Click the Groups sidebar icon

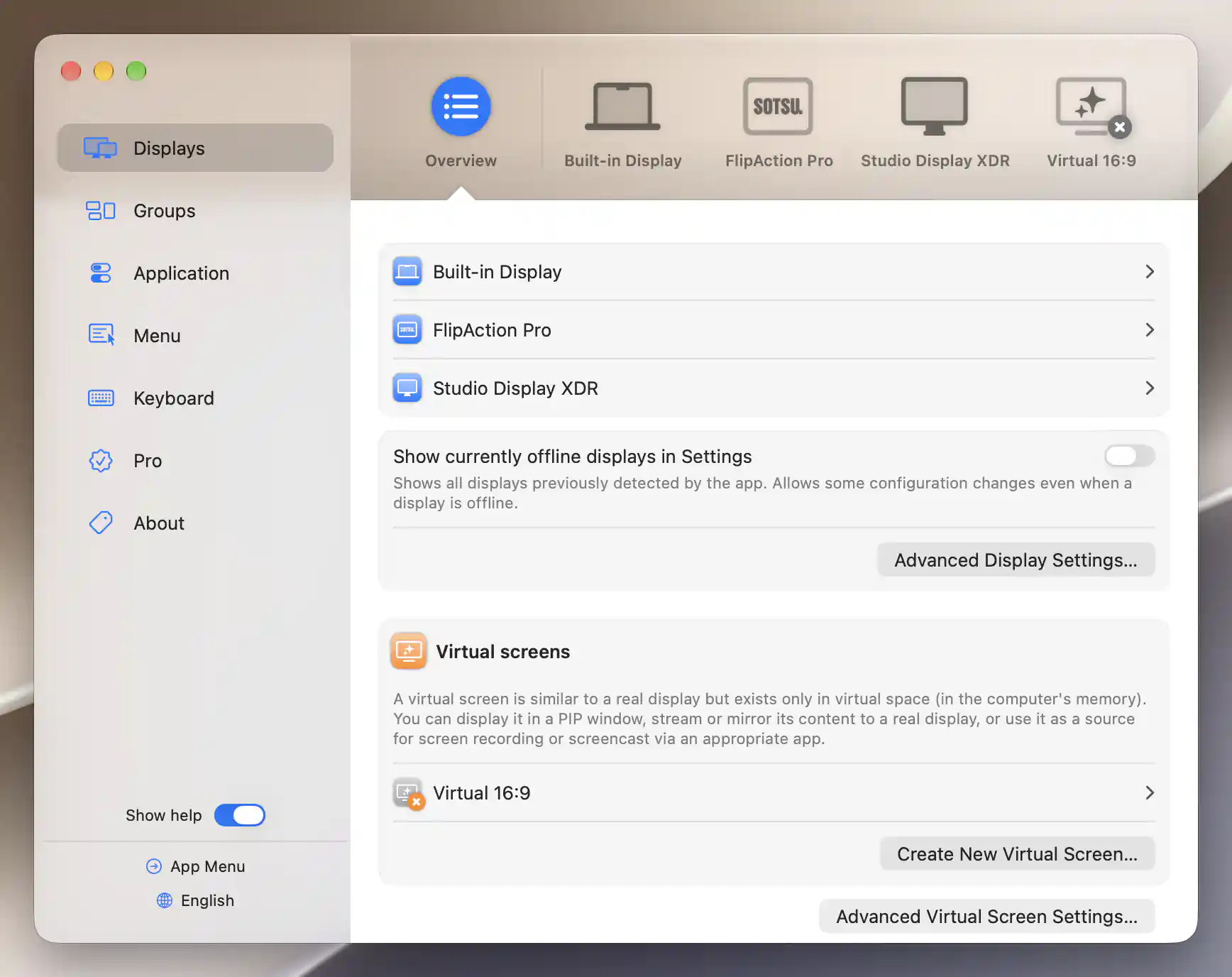(x=101, y=211)
